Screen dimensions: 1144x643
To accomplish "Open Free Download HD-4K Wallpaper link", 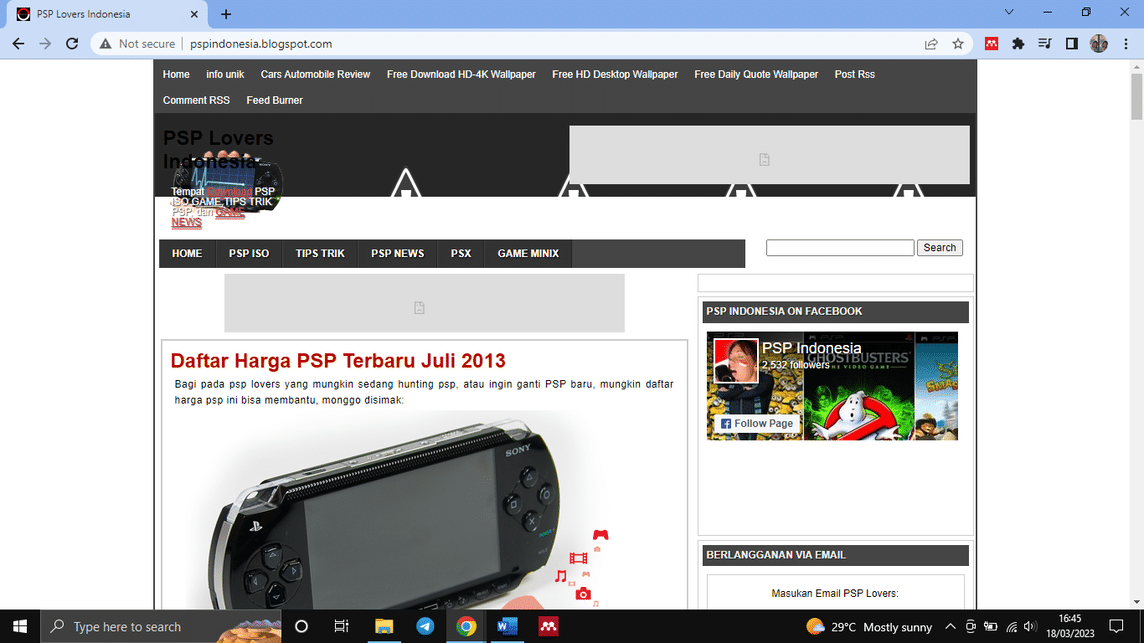I will point(461,74).
